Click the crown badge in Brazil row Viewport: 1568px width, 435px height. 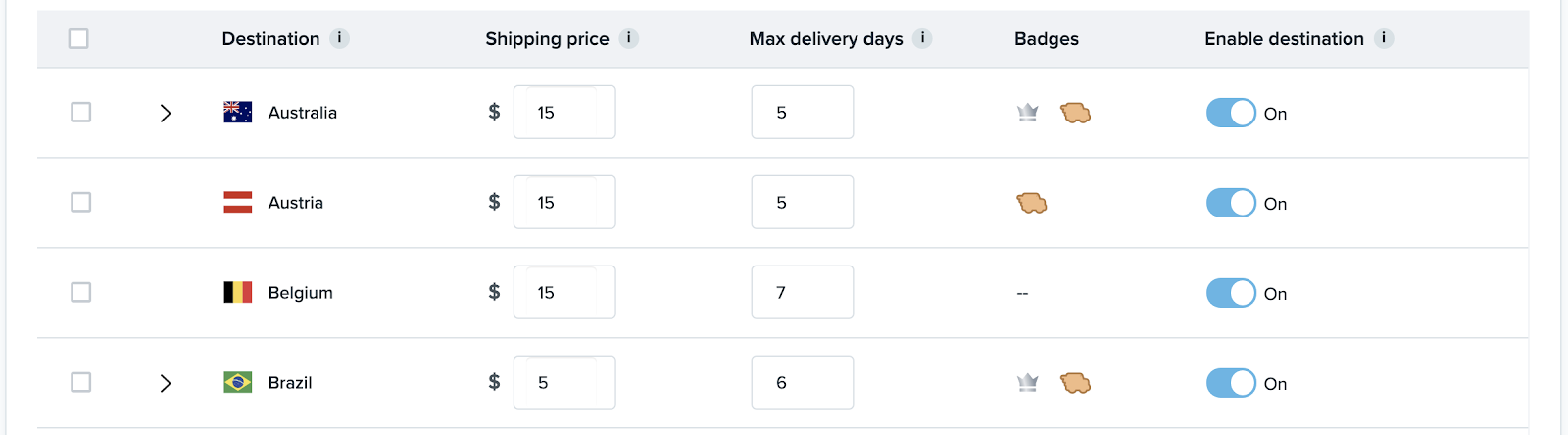click(x=1027, y=383)
